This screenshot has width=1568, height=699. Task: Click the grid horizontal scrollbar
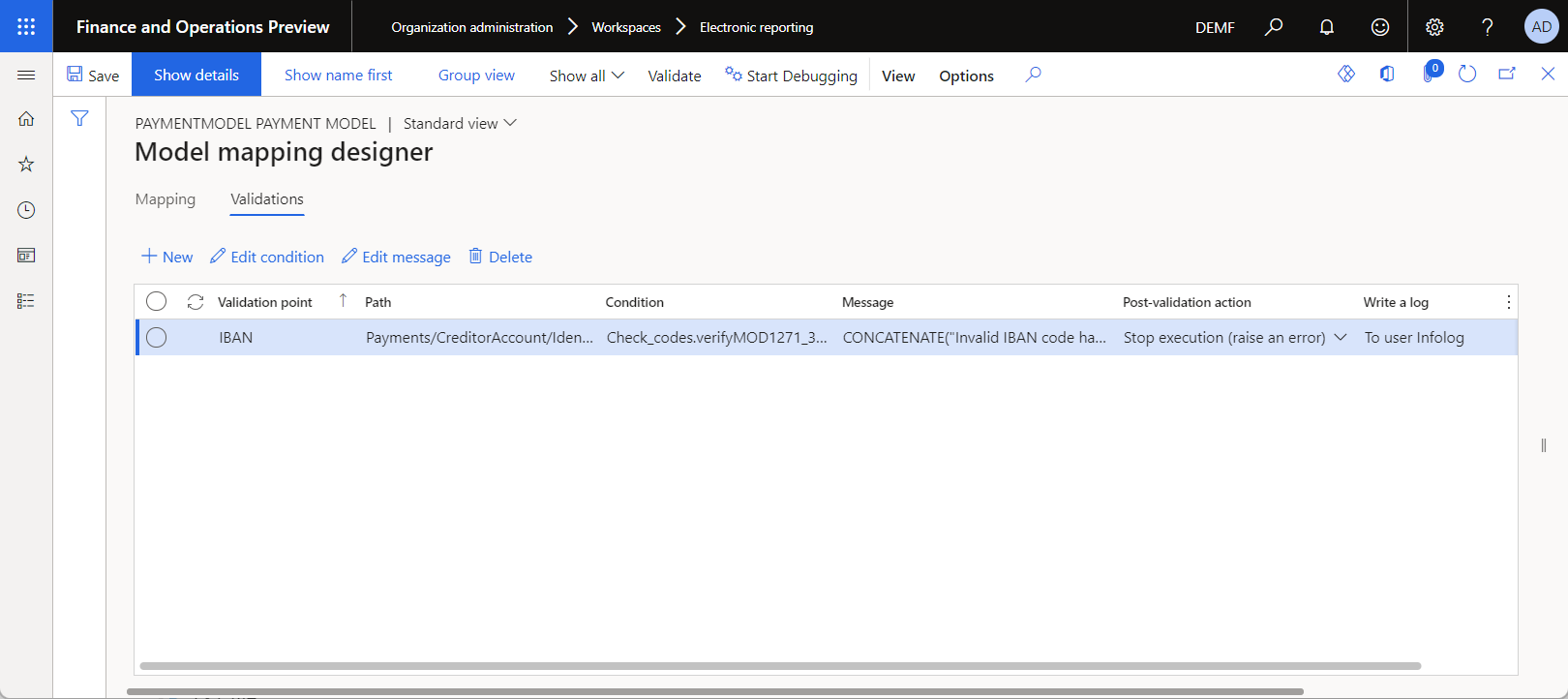780,666
